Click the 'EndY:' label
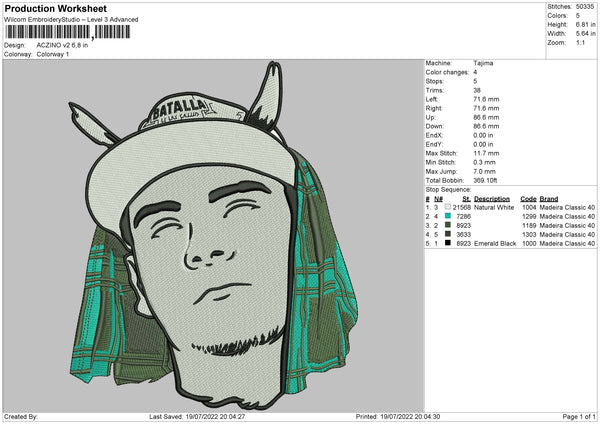The width and height of the screenshot is (600, 424). [x=434, y=145]
